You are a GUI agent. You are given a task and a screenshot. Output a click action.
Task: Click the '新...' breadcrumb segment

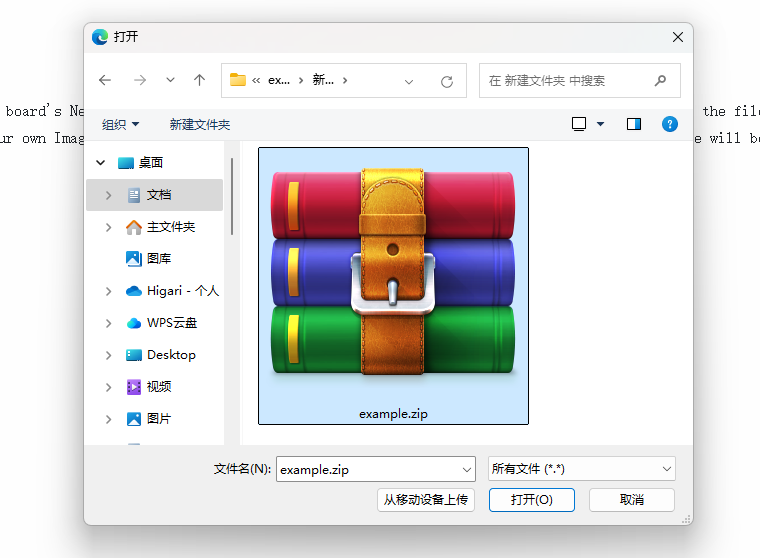coord(323,80)
